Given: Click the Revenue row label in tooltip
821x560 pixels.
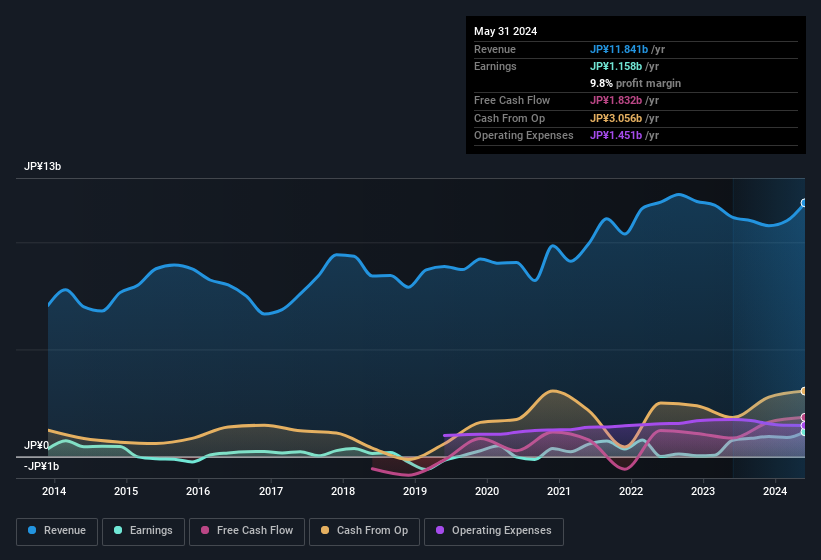Looking at the screenshot, I should 495,49.
